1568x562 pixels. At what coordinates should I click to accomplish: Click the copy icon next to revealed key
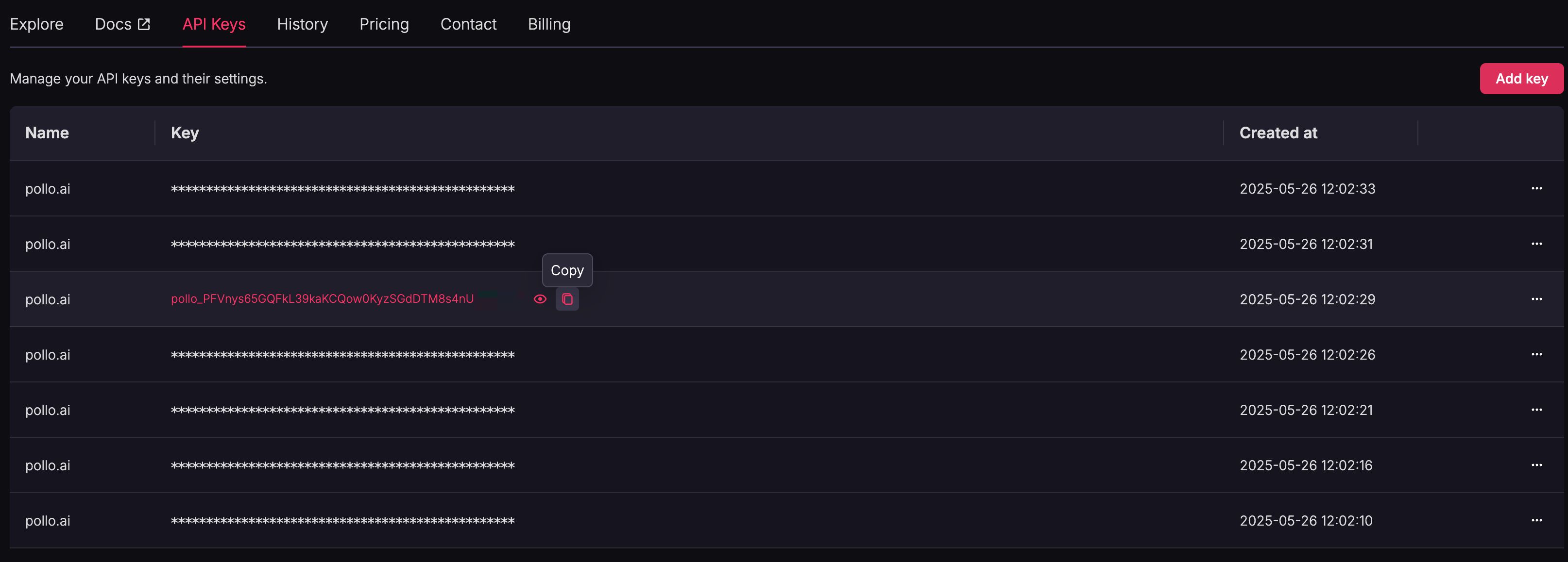tap(567, 299)
